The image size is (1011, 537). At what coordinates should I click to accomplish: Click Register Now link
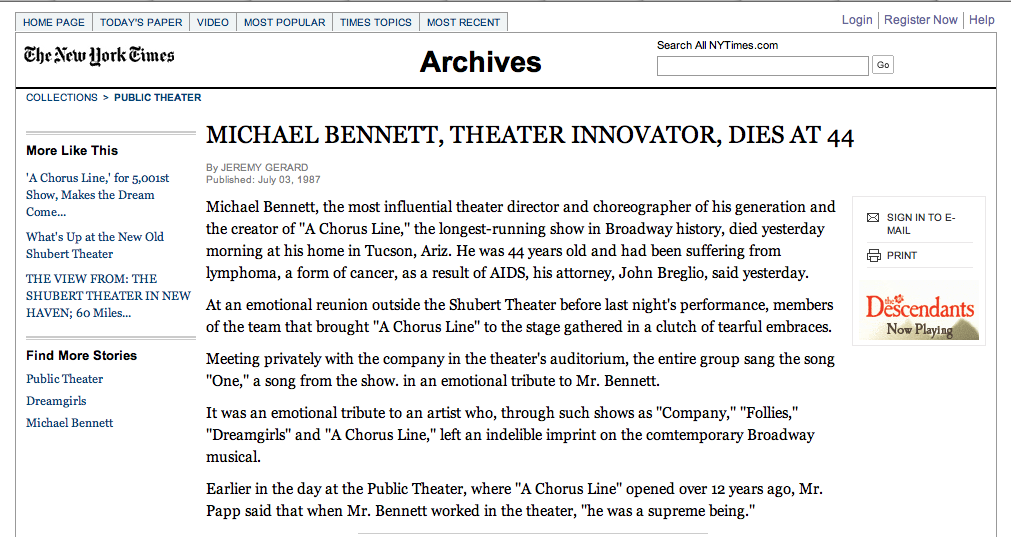(x=921, y=20)
